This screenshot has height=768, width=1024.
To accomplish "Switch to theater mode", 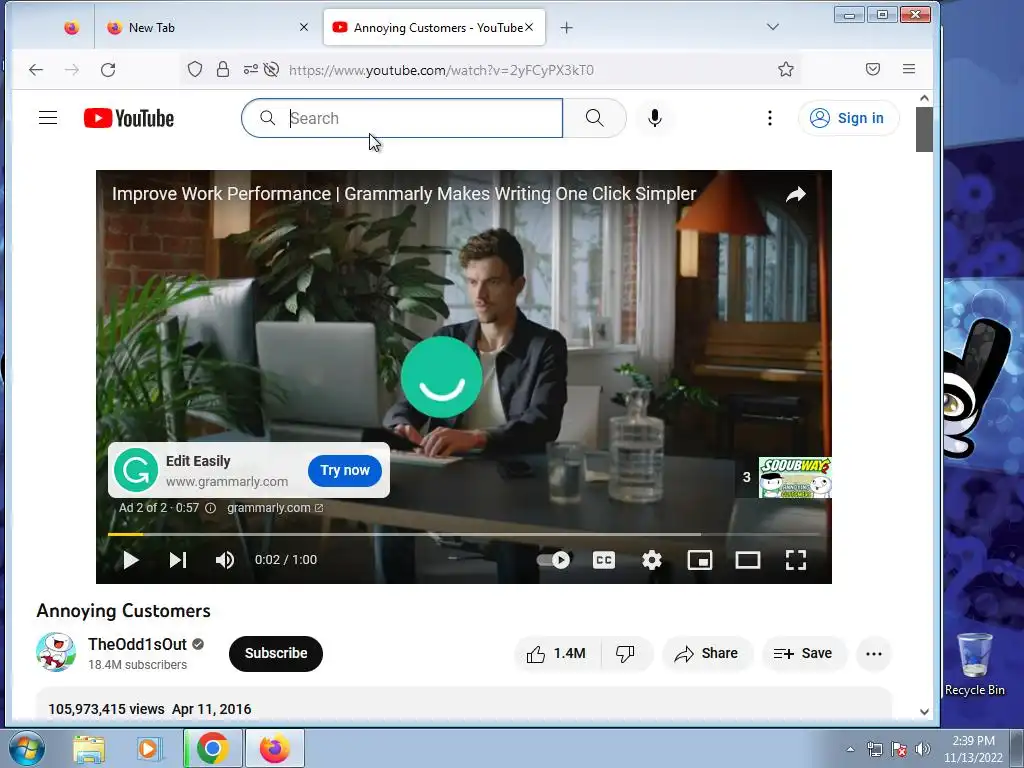I will (x=748, y=560).
